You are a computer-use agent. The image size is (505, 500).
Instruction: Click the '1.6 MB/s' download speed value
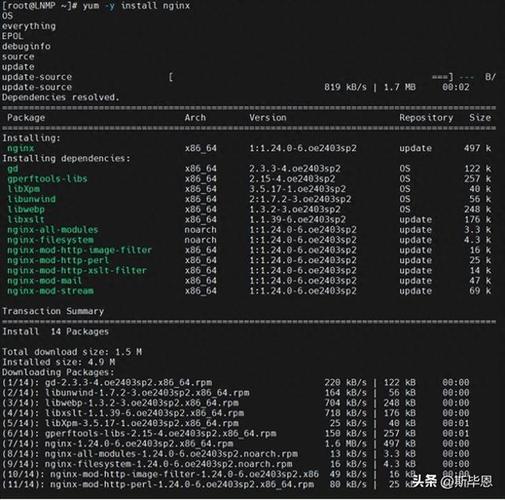click(346, 444)
